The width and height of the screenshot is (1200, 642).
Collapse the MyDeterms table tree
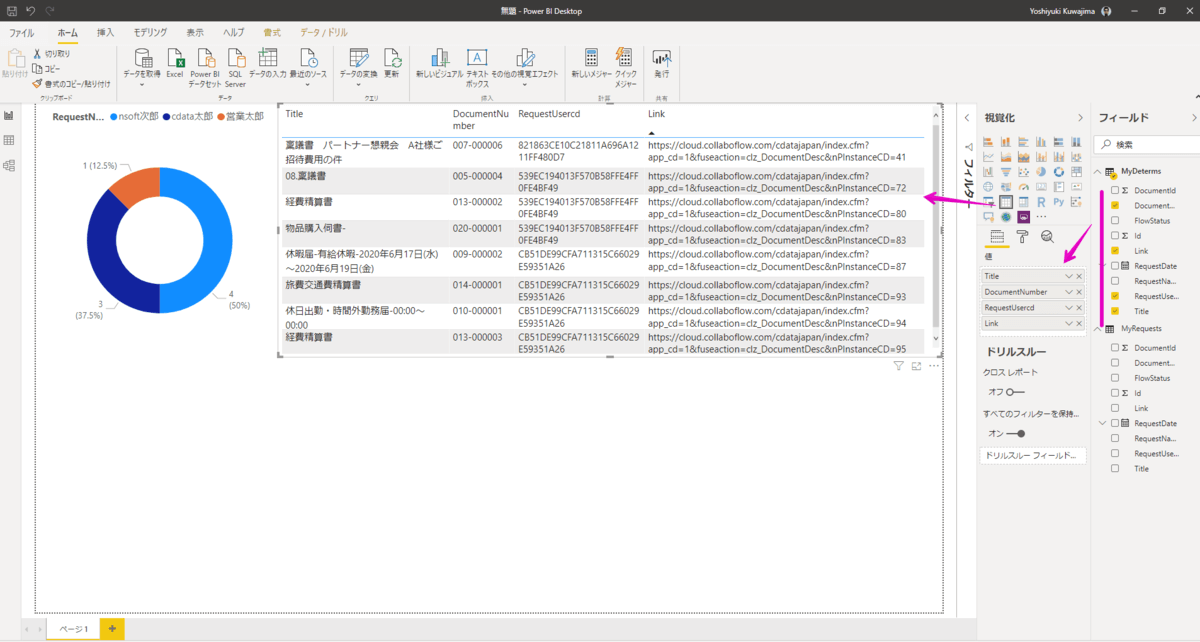(x=1098, y=172)
